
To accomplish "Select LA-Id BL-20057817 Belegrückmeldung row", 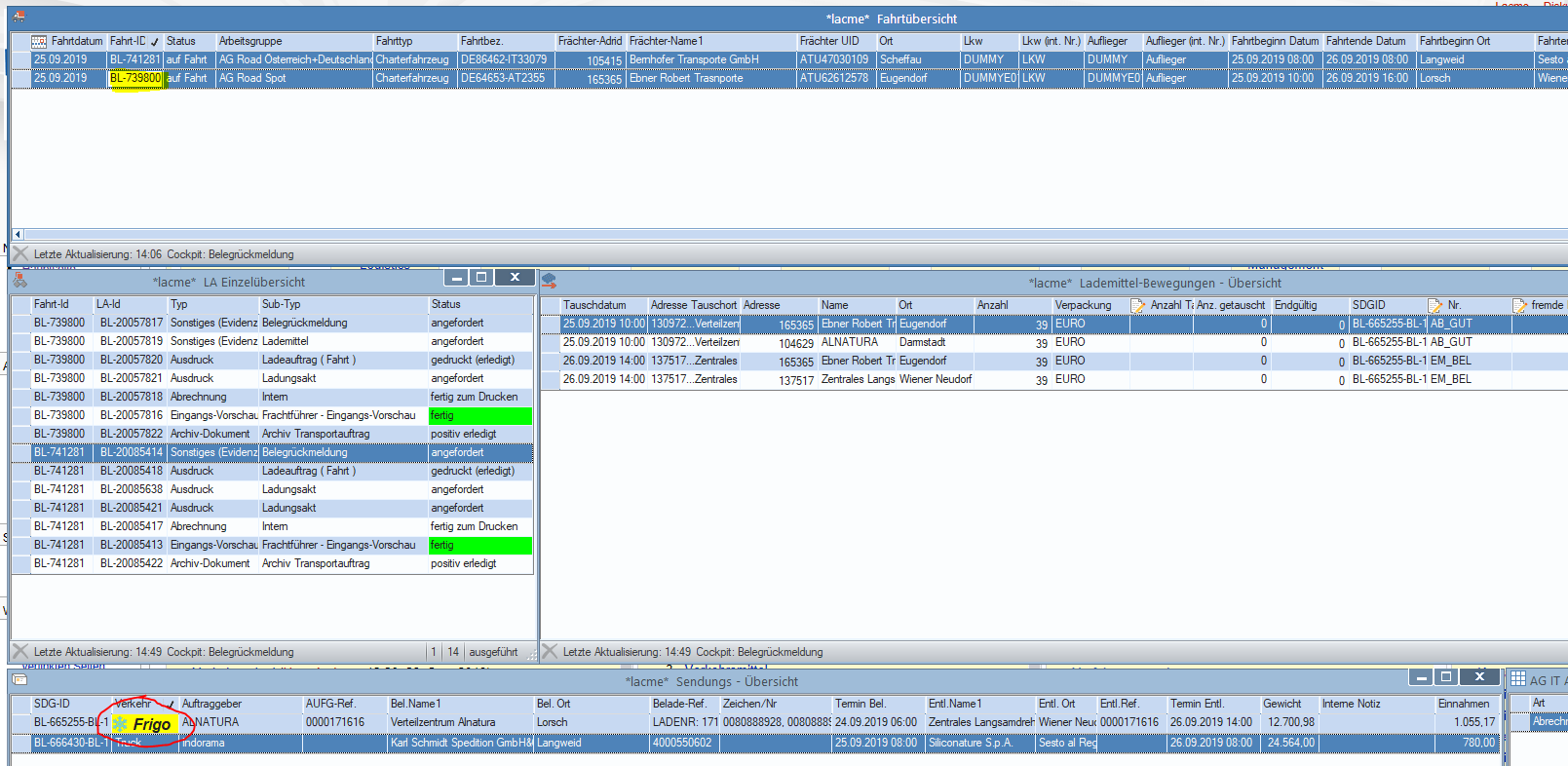I will 273,323.
